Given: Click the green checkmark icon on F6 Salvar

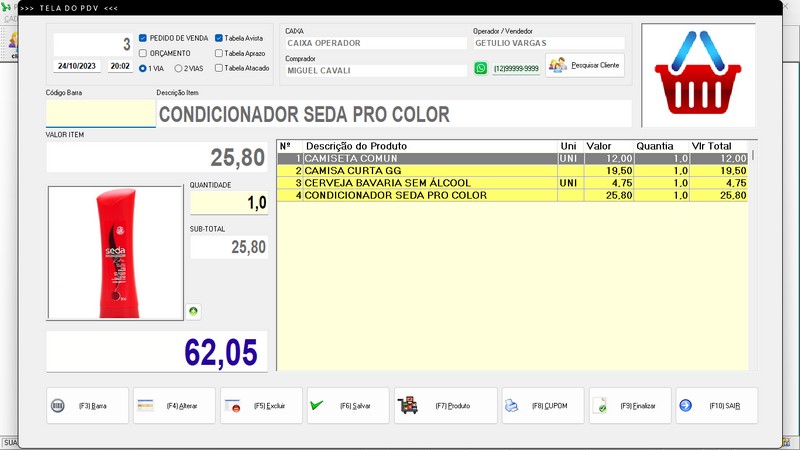Looking at the screenshot, I should click(x=317, y=405).
